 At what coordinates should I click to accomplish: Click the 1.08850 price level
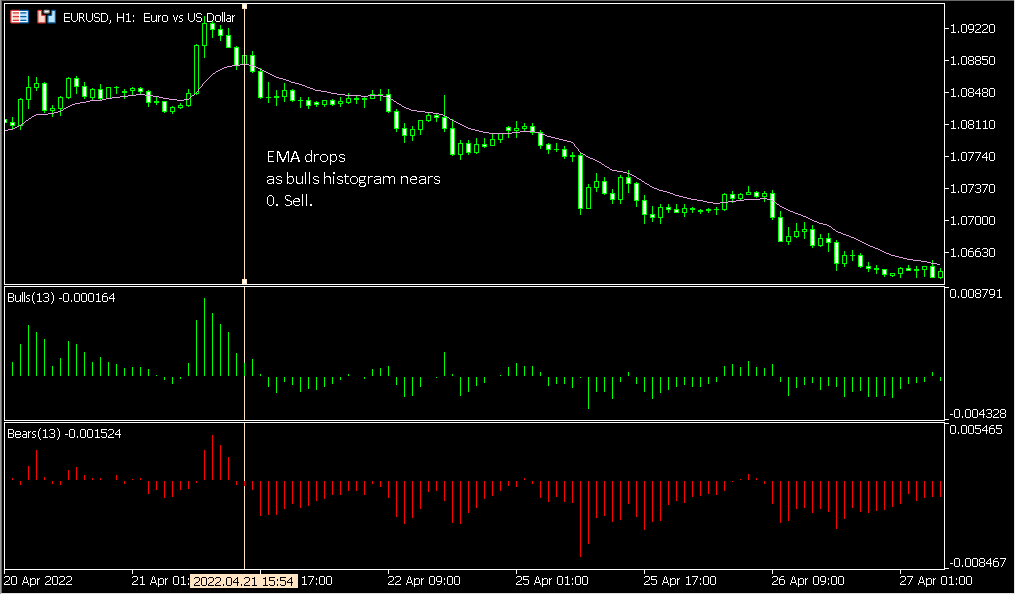coord(972,60)
